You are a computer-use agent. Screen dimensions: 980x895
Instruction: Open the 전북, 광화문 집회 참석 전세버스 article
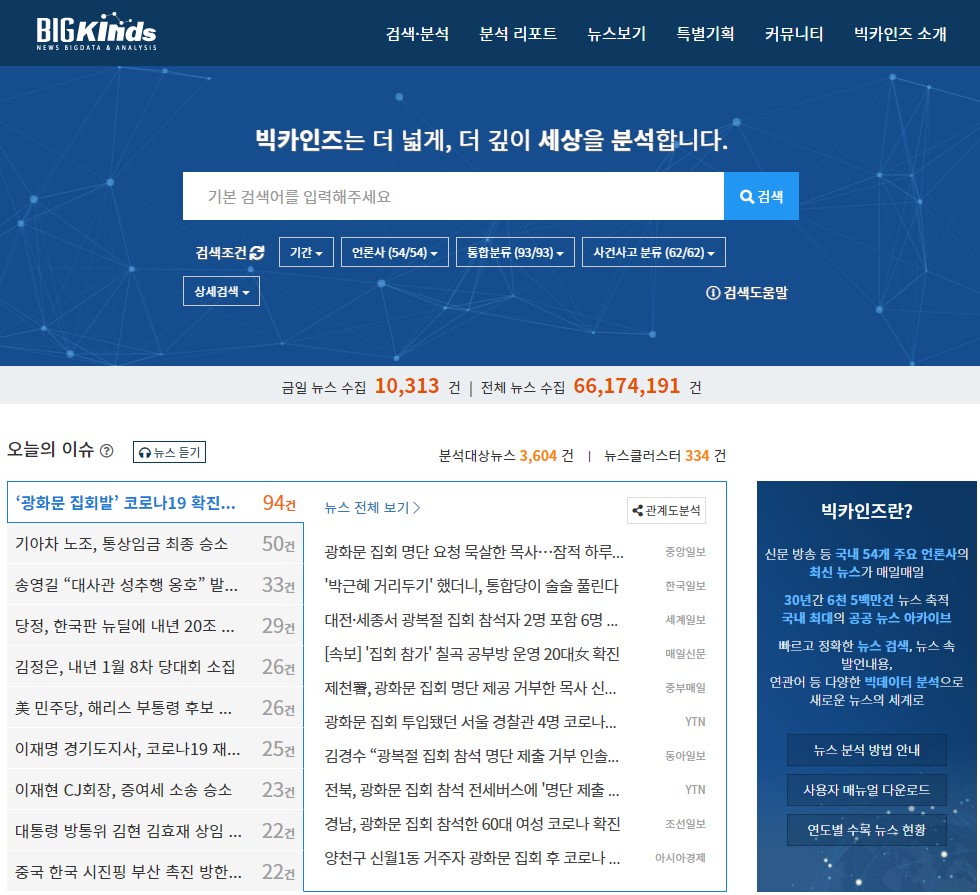coord(472,790)
